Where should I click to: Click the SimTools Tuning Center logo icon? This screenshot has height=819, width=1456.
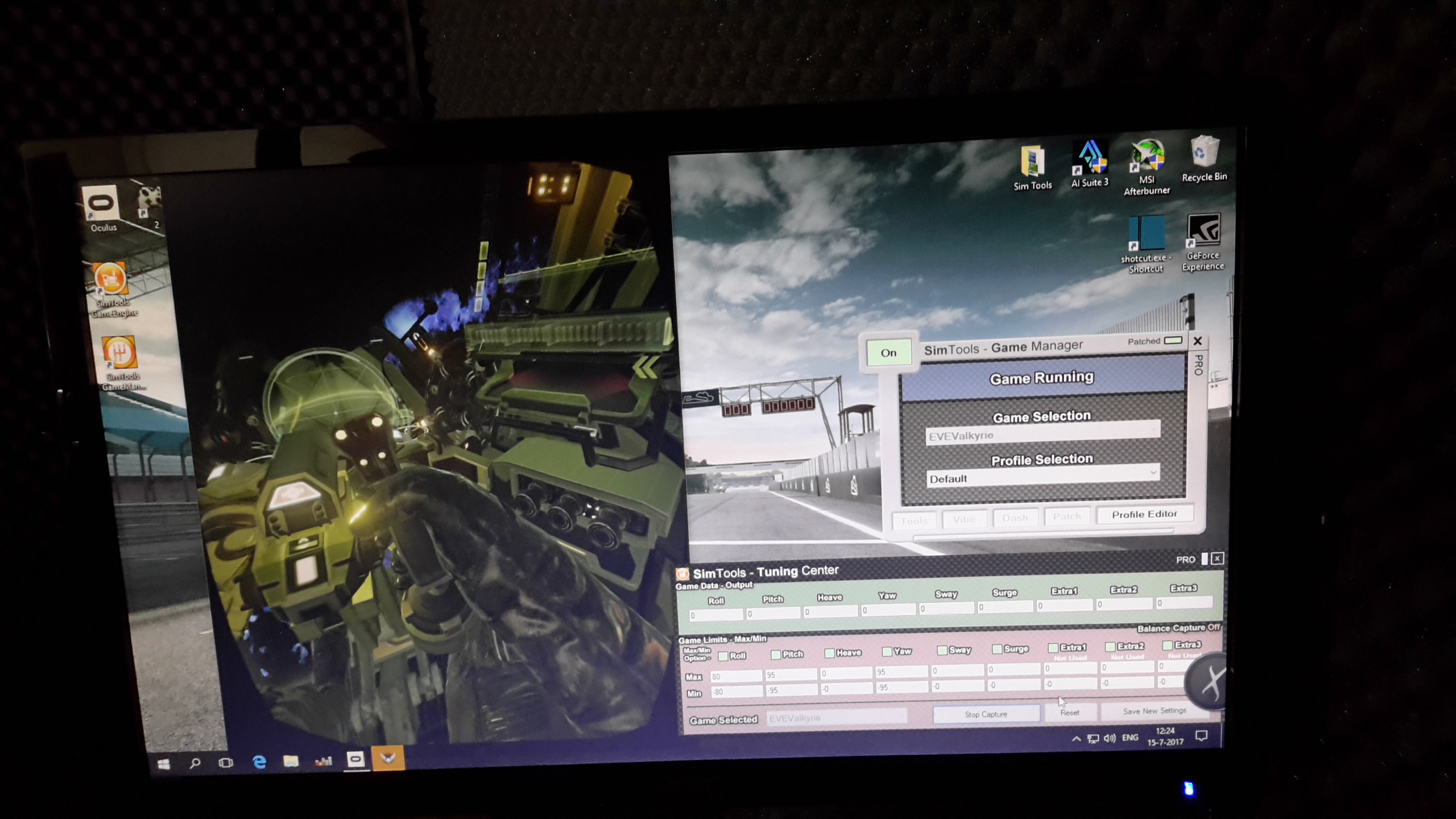[x=682, y=574]
